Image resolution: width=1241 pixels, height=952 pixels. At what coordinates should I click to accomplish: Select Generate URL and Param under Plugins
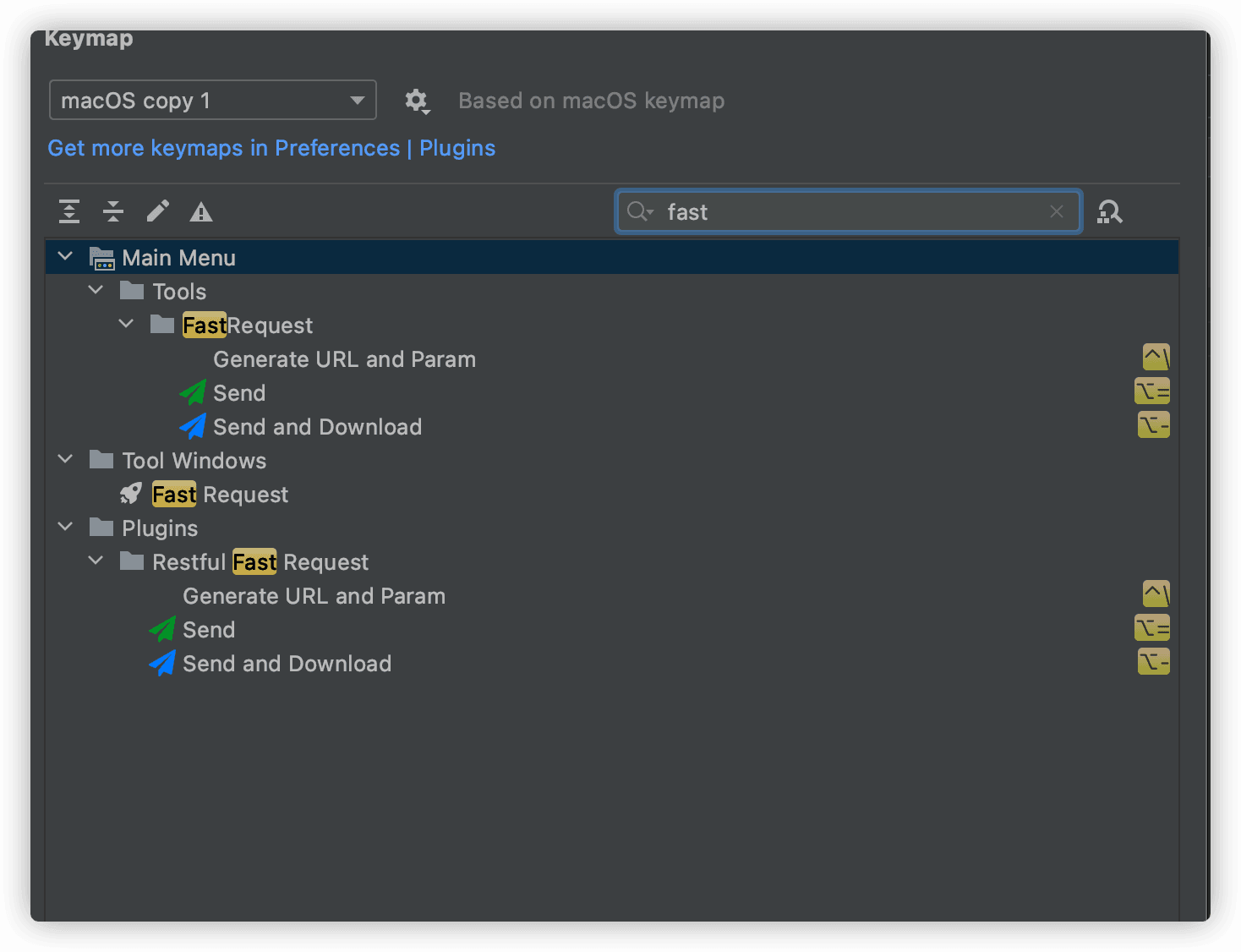314,596
